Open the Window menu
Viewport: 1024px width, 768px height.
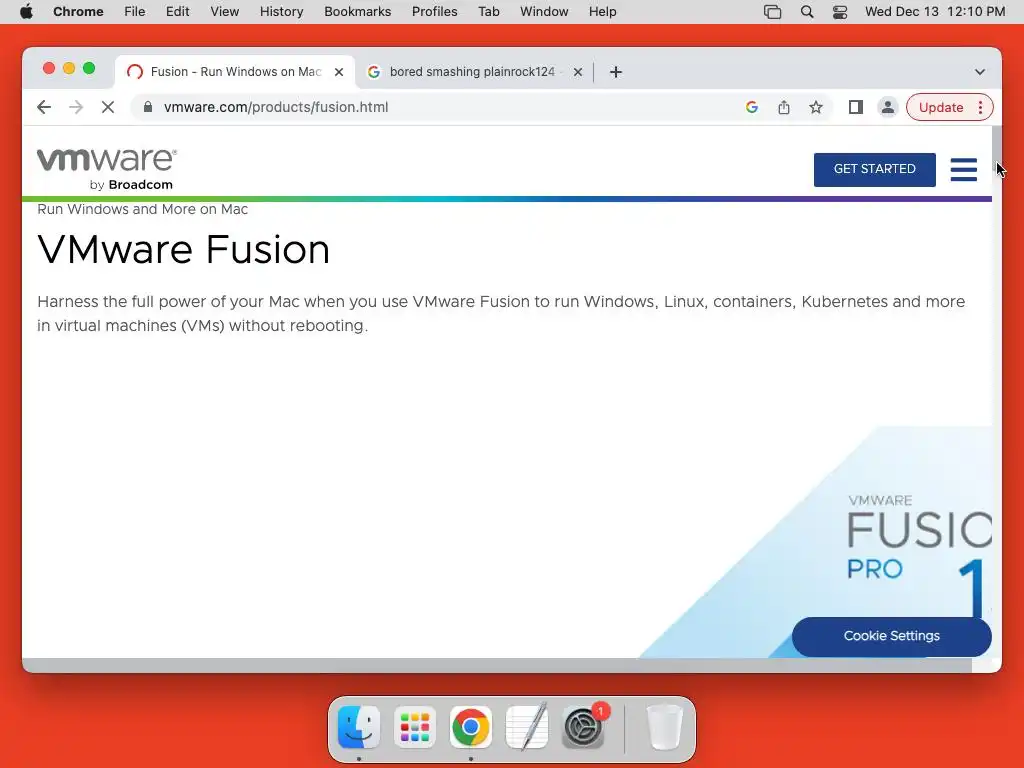[544, 12]
